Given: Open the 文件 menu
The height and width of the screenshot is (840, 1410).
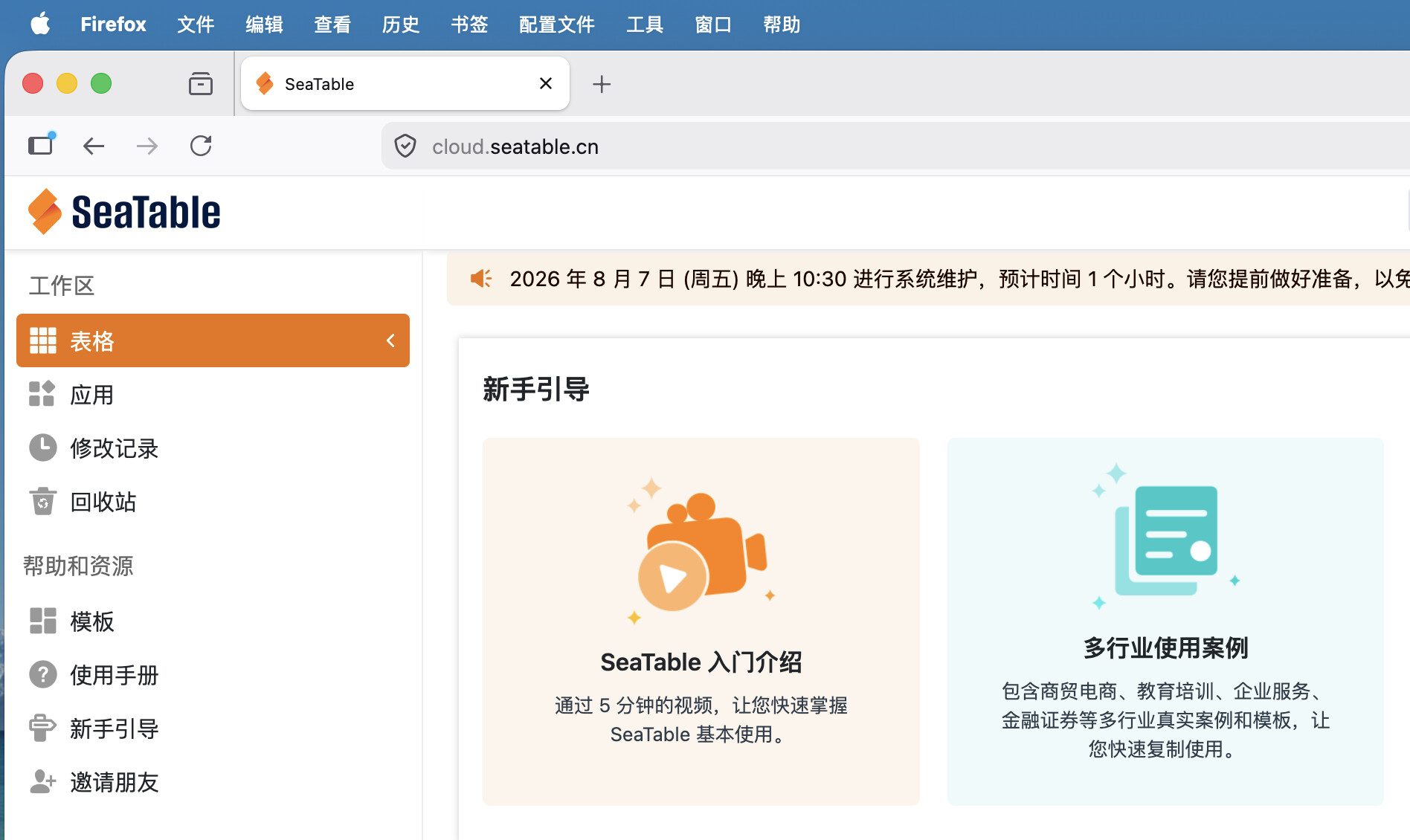Looking at the screenshot, I should (x=196, y=25).
